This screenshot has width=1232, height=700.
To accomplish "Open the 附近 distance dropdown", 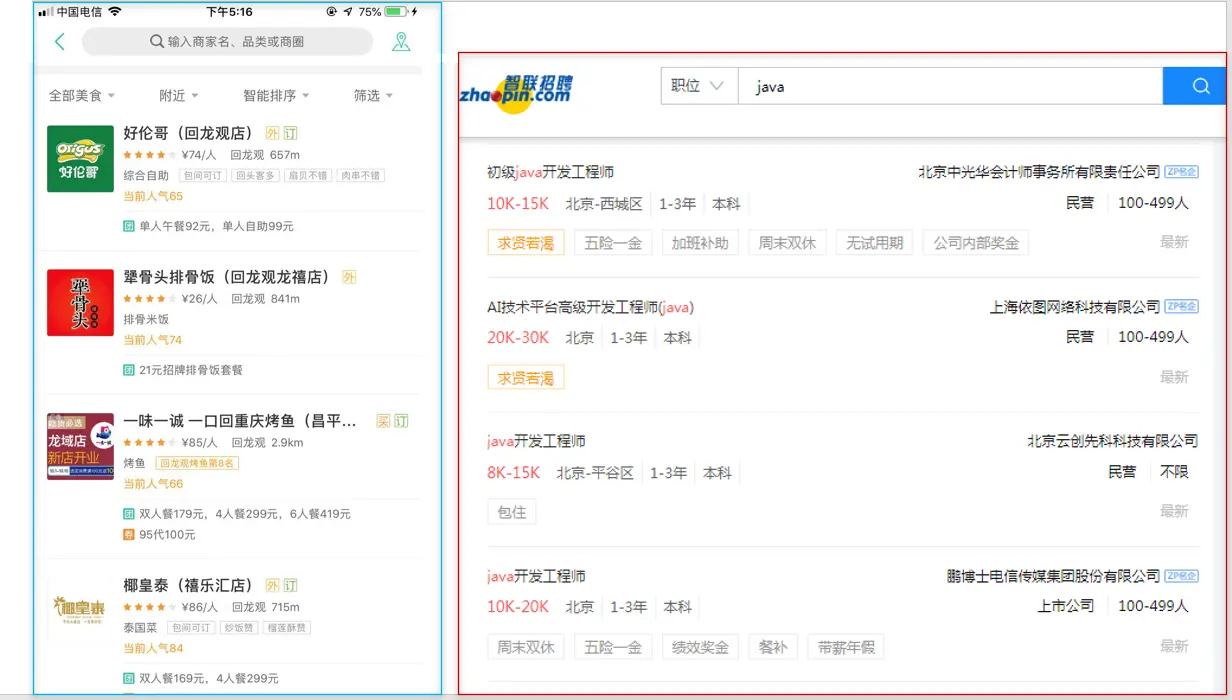I will point(178,96).
